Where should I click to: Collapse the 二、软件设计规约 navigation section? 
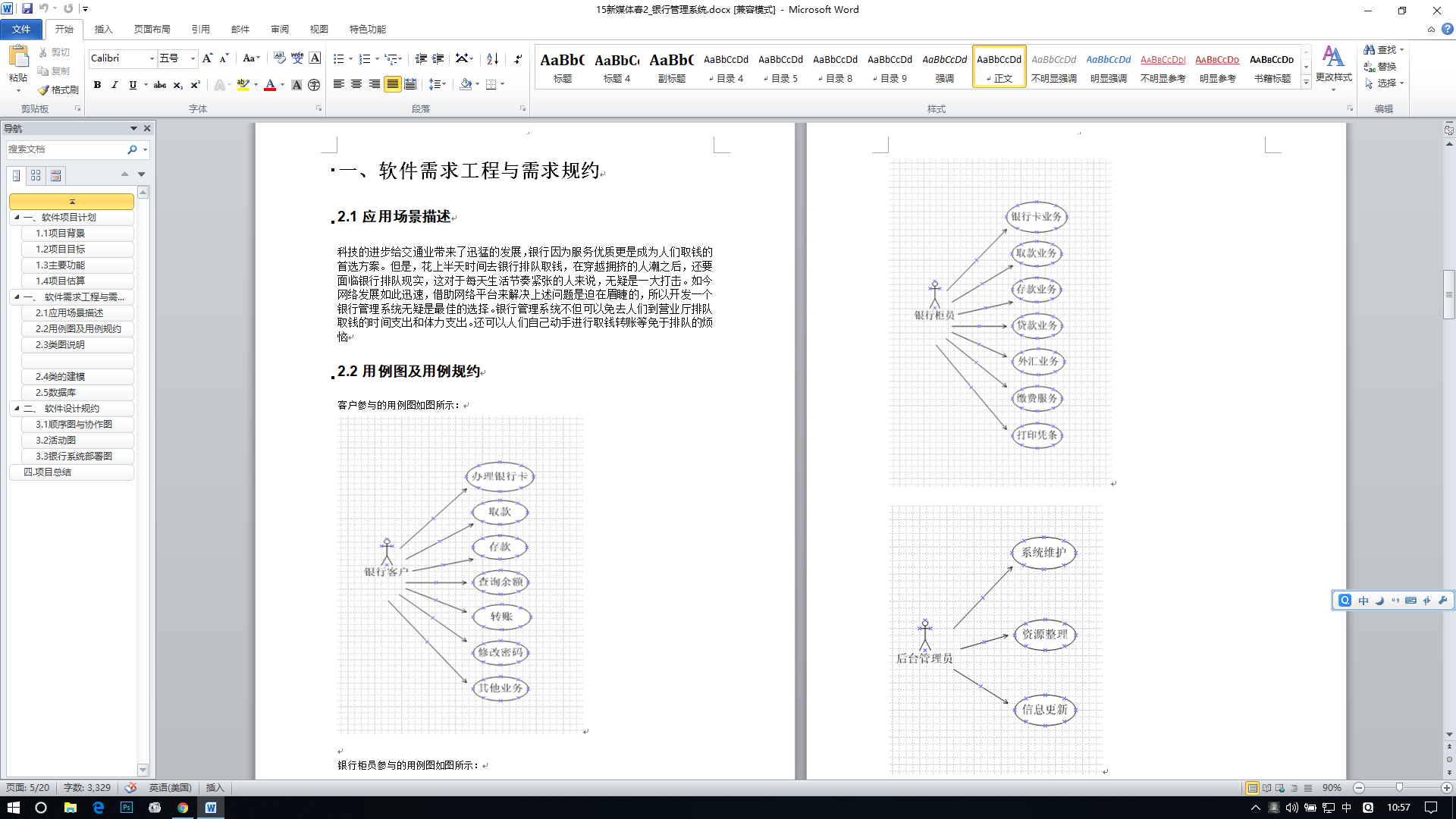[17, 408]
